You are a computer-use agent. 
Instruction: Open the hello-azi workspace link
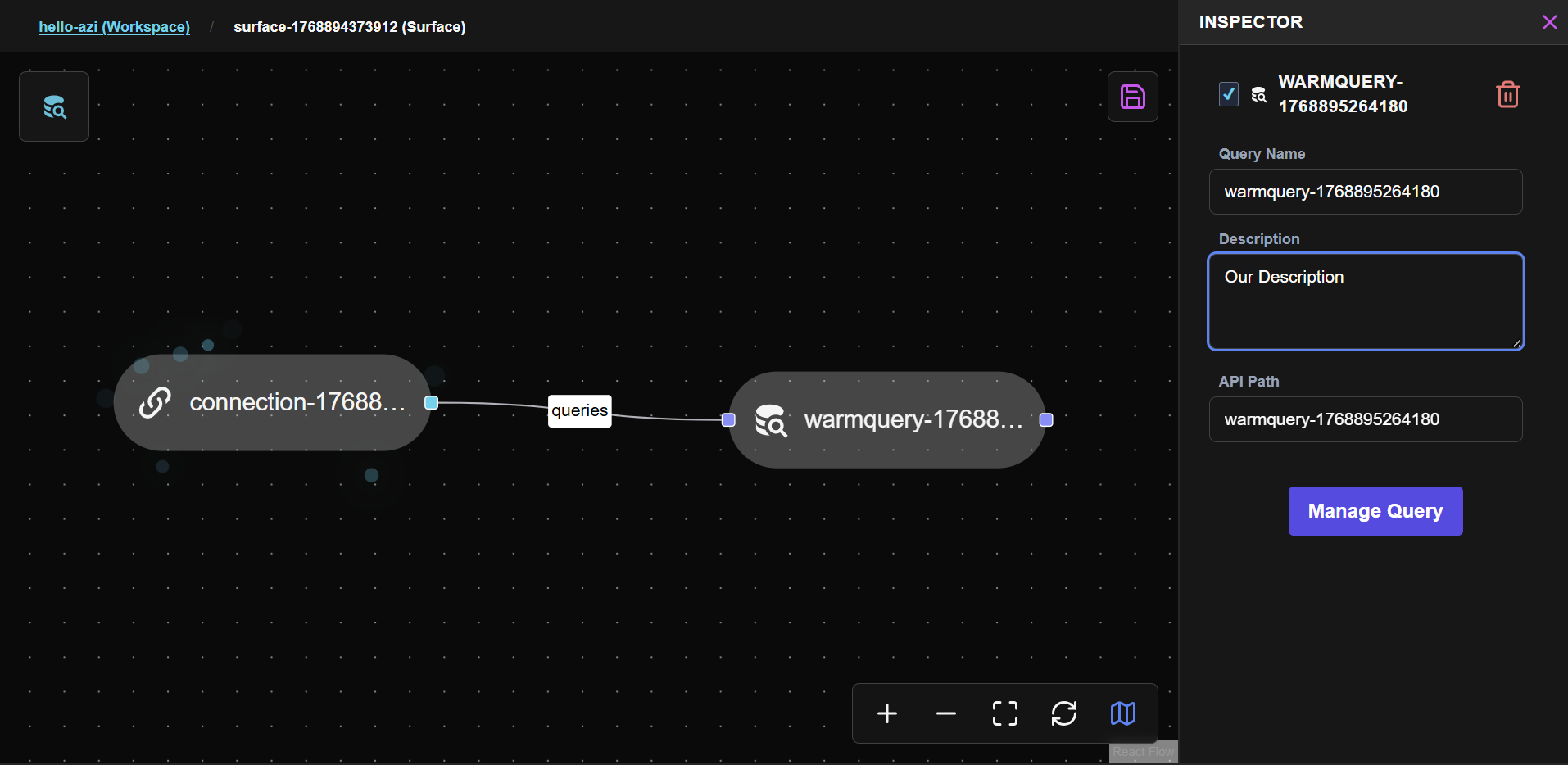point(114,27)
